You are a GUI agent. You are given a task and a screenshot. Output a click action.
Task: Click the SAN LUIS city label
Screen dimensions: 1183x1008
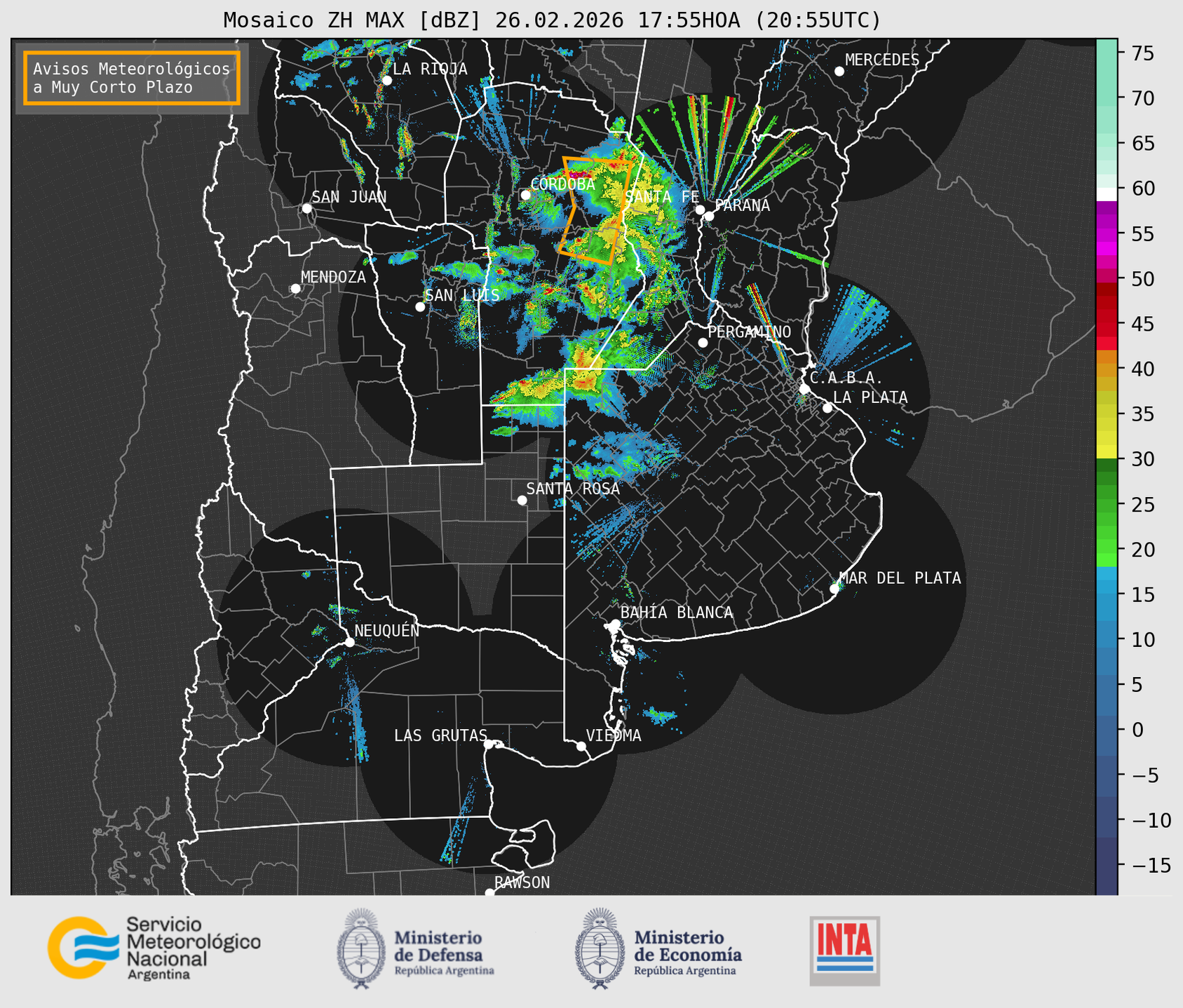(x=462, y=295)
